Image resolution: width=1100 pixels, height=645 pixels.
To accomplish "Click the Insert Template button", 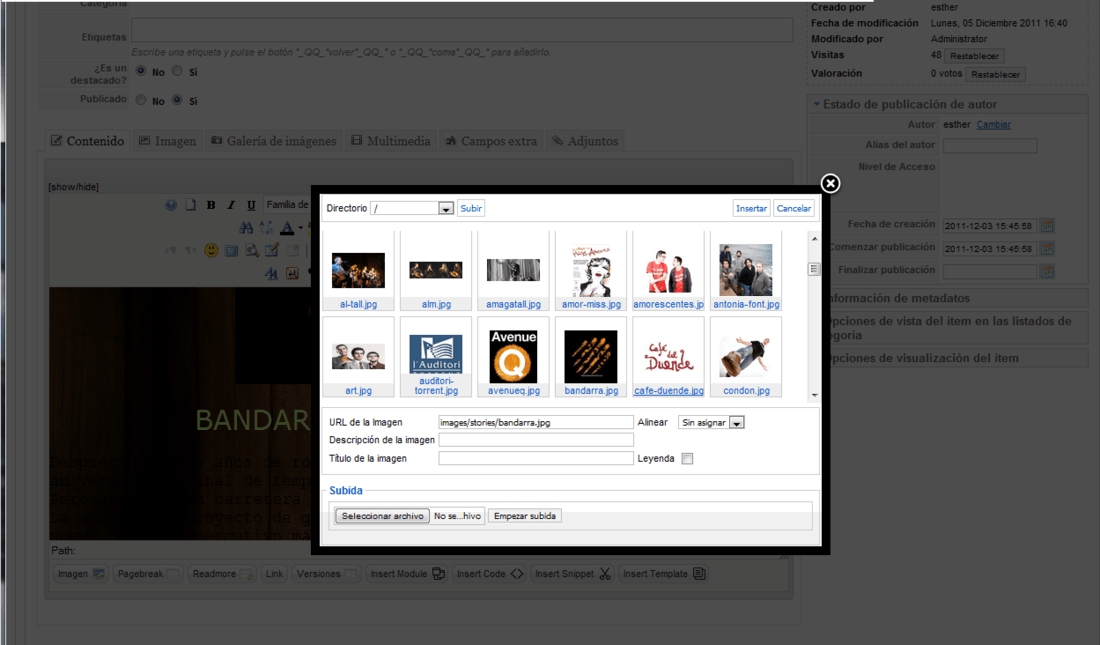I will pyautogui.click(x=664, y=574).
